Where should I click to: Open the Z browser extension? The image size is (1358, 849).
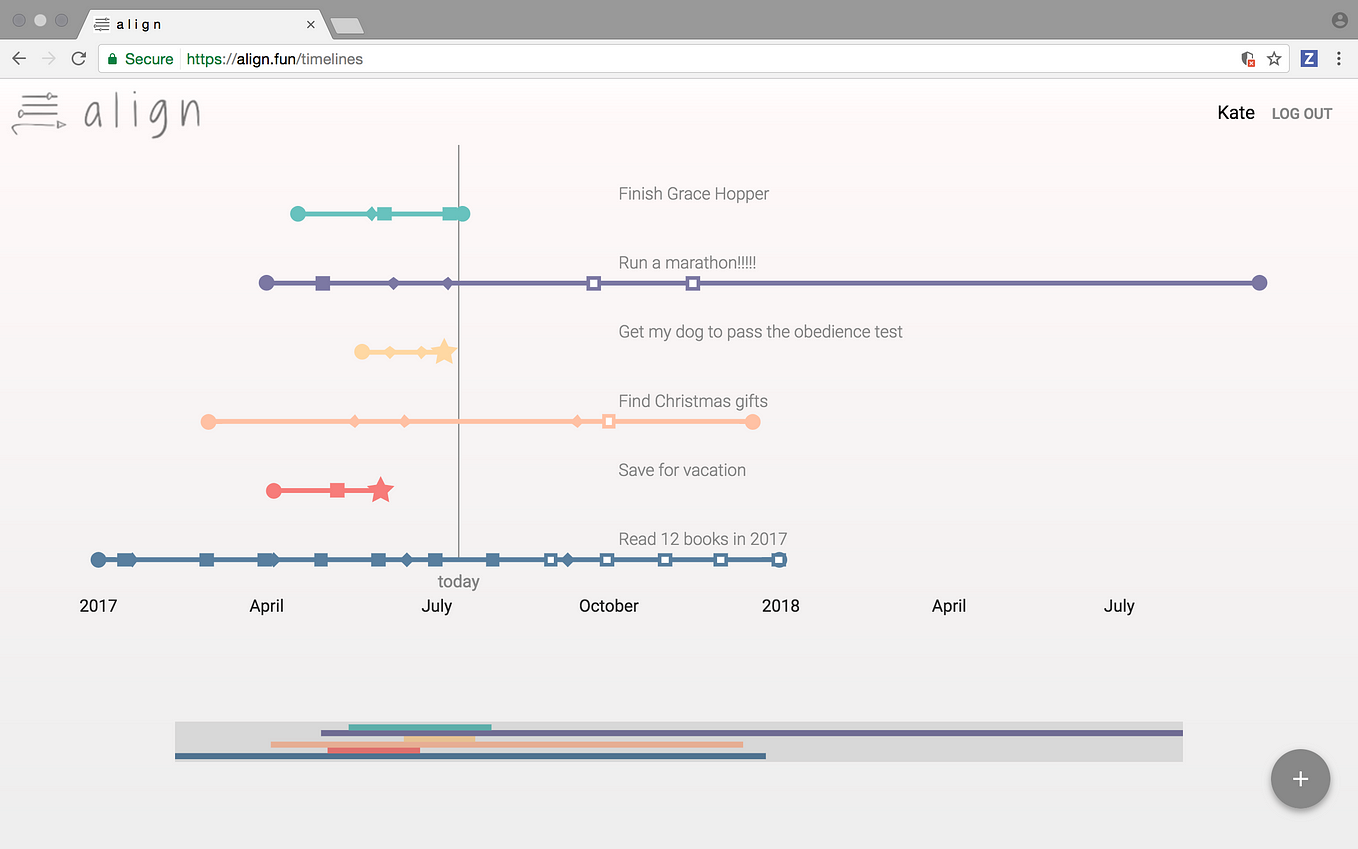[x=1309, y=58]
